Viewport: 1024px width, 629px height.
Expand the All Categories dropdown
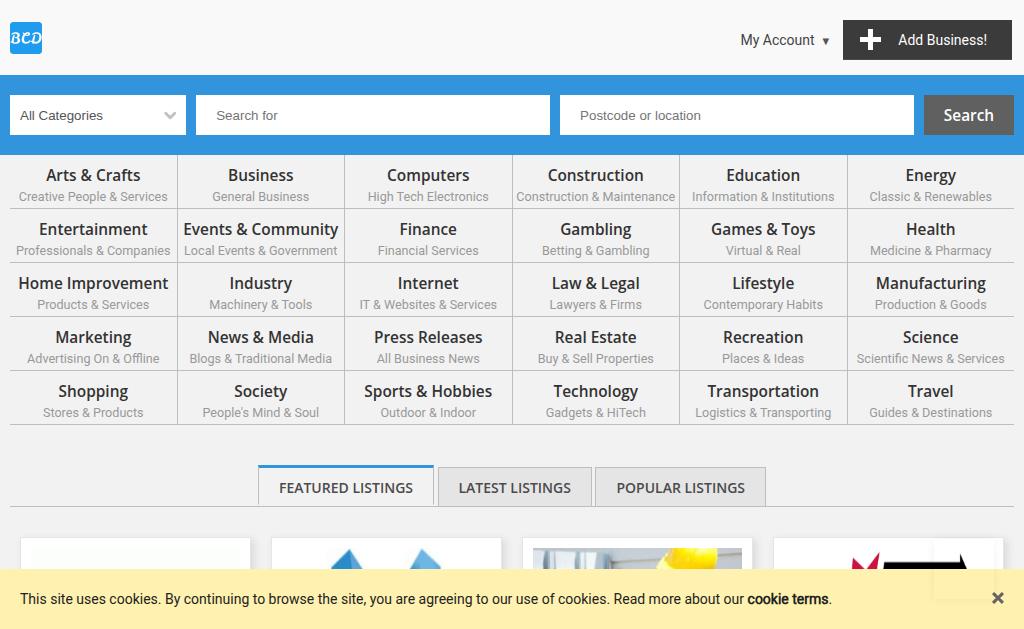tap(98, 116)
